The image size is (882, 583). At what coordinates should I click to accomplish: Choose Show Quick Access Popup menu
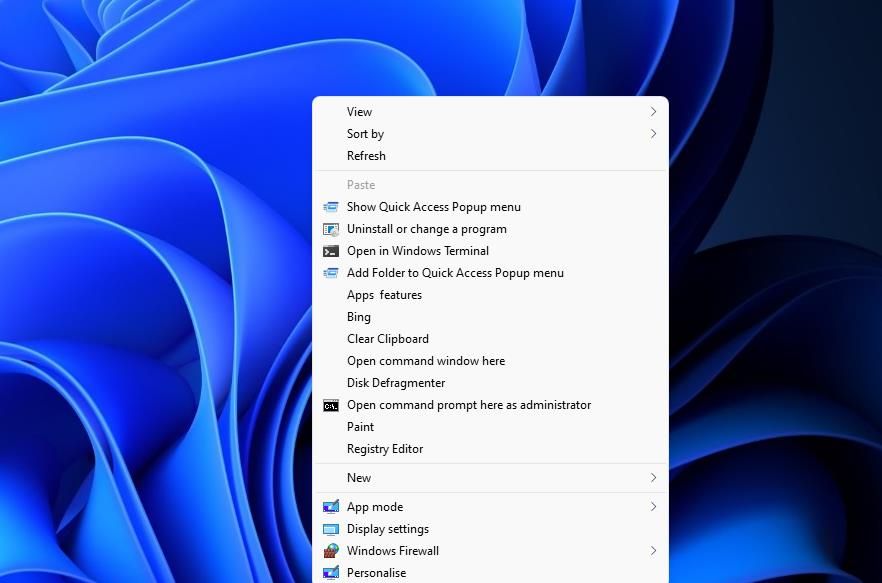click(490, 207)
